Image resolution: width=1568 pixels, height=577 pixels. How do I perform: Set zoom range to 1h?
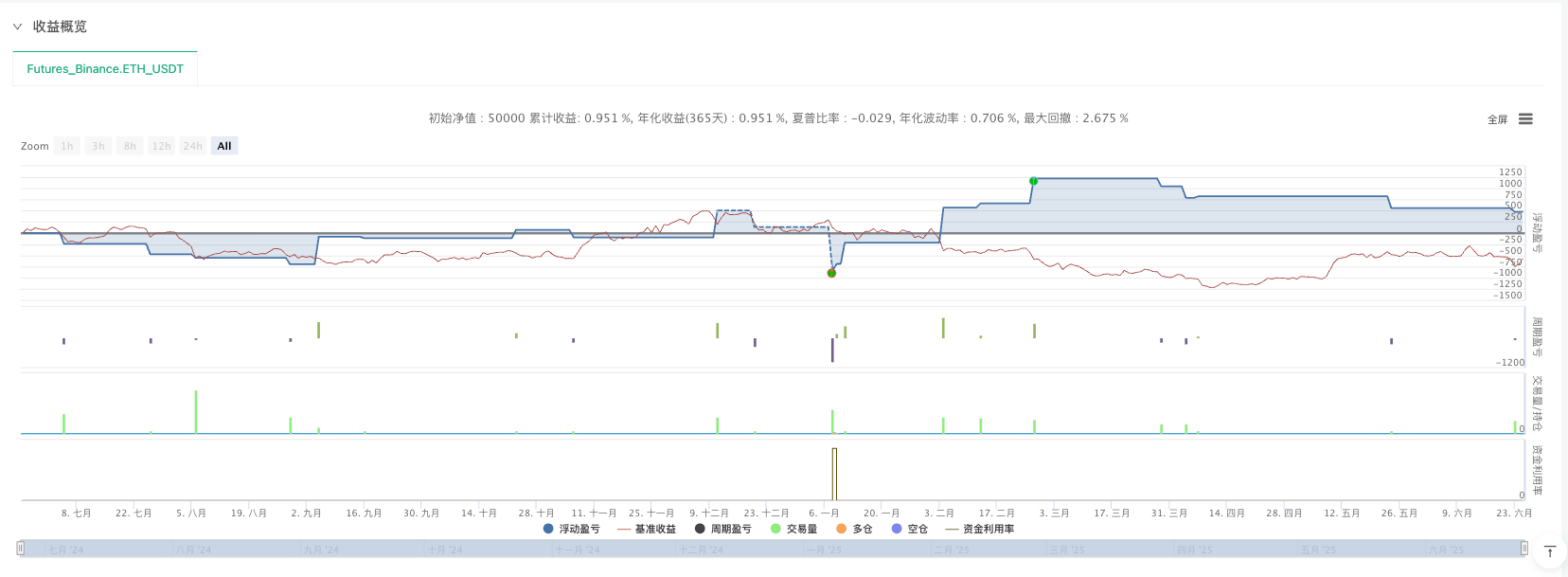67,146
